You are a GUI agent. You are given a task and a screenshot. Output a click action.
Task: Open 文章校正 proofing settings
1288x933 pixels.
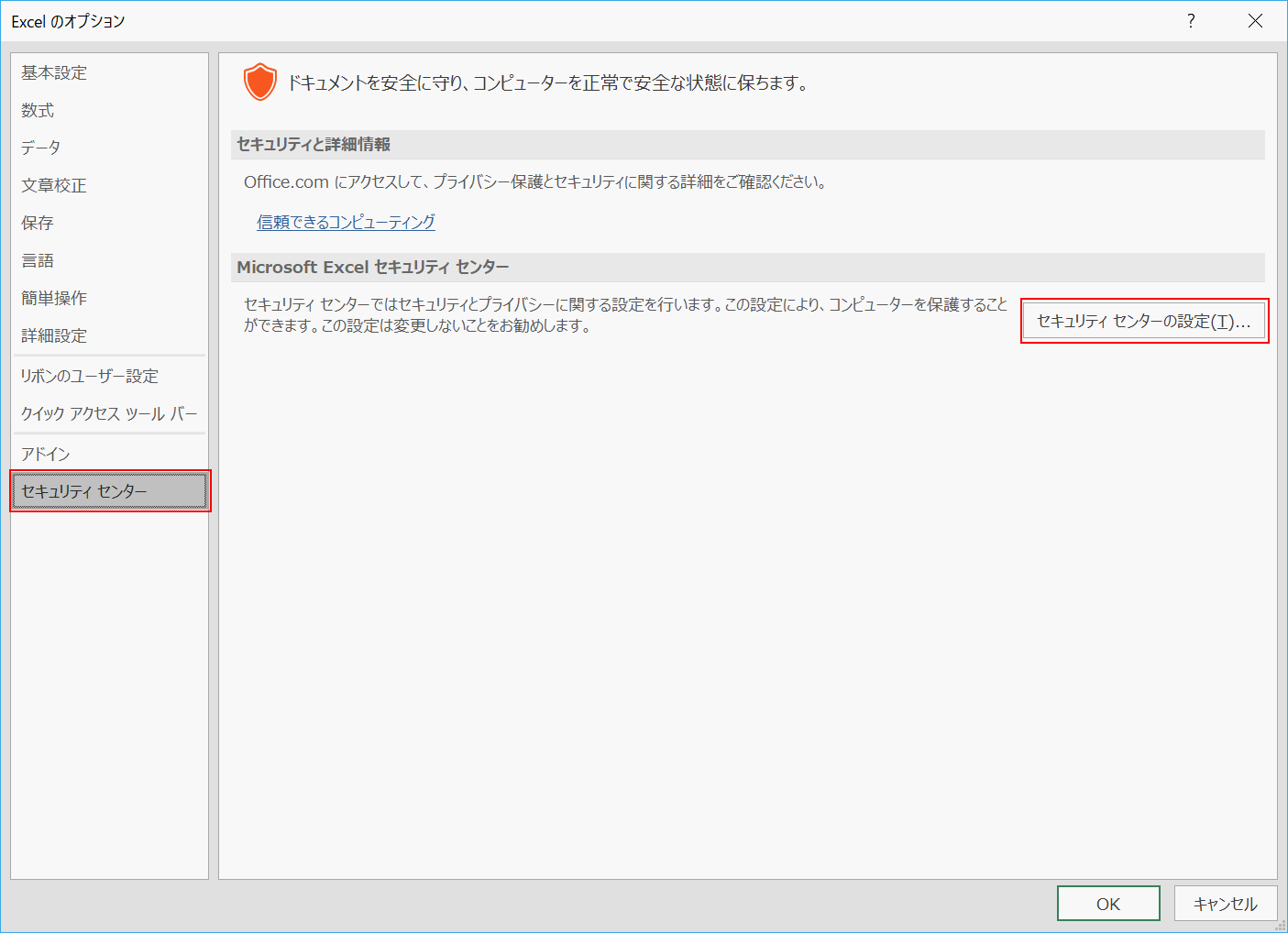pyautogui.click(x=53, y=185)
